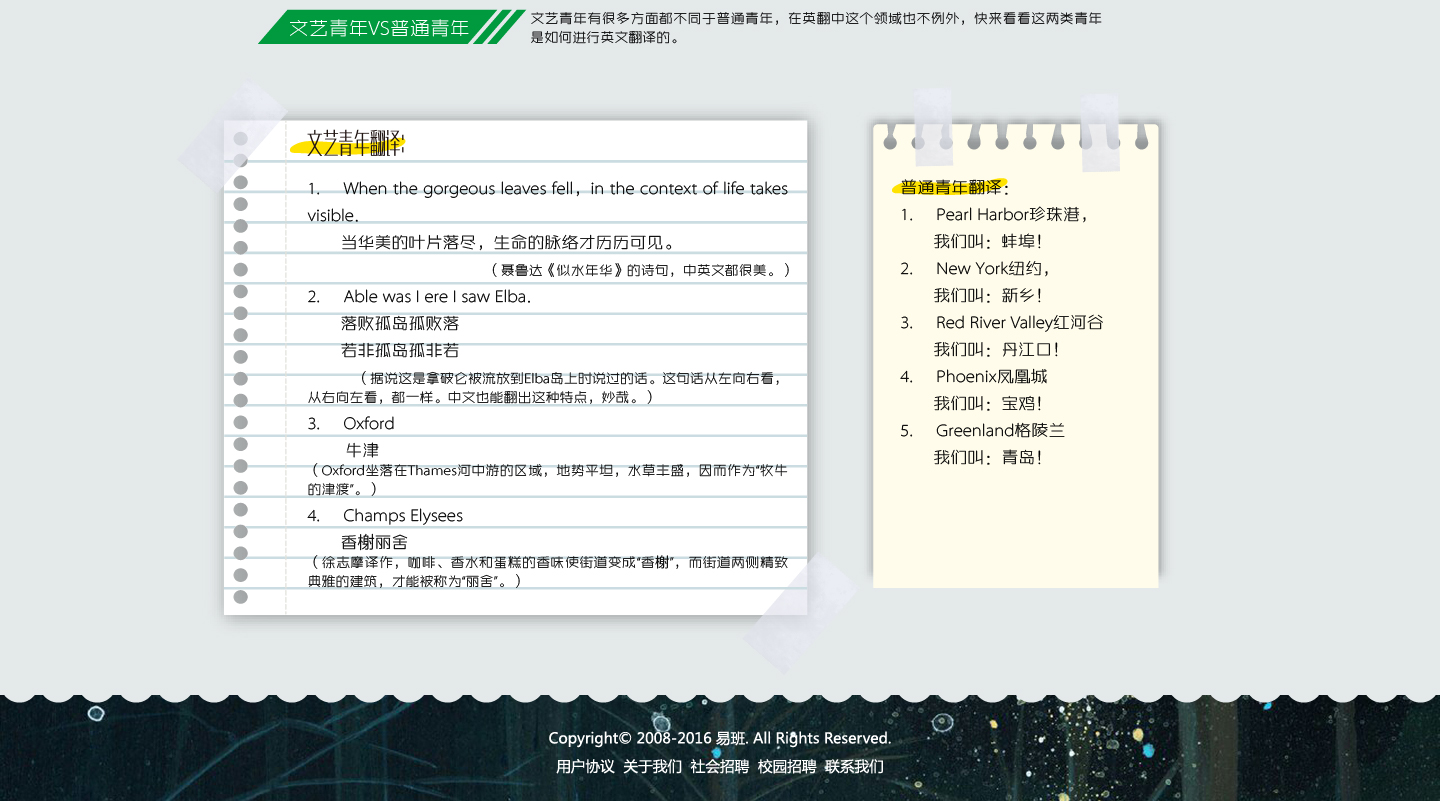Click the entry Phoenix凤凰城

click(x=992, y=376)
